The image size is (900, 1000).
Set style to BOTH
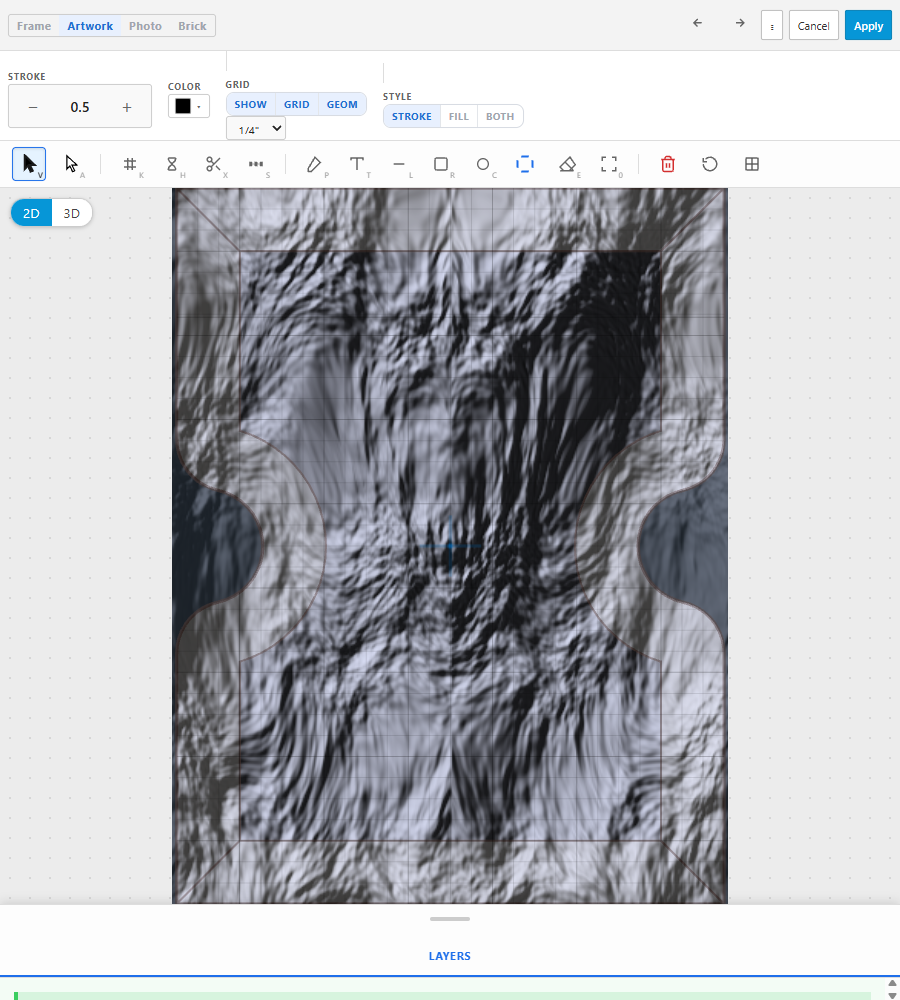pyautogui.click(x=500, y=117)
